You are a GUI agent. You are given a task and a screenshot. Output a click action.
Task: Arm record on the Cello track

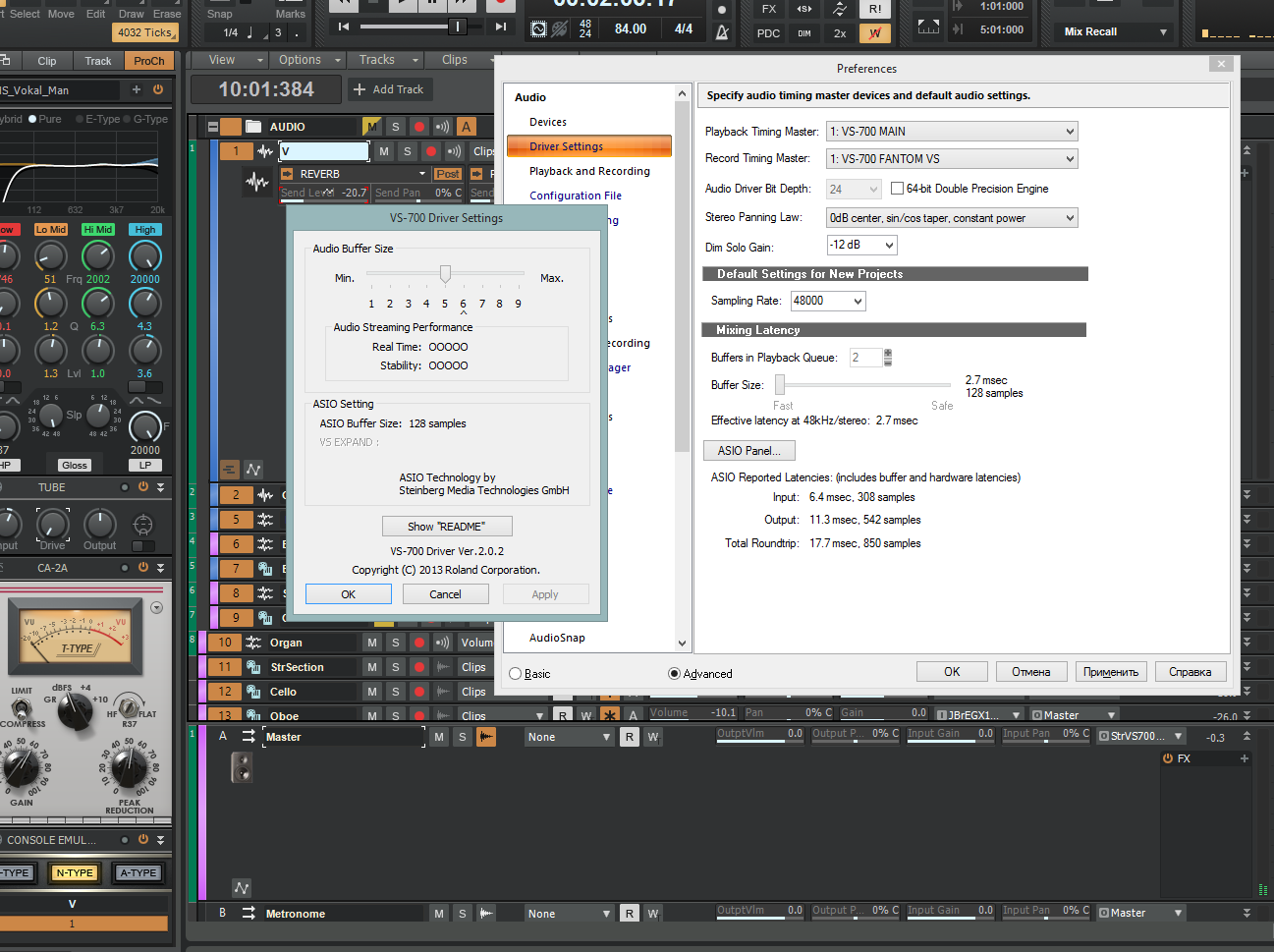click(x=419, y=692)
